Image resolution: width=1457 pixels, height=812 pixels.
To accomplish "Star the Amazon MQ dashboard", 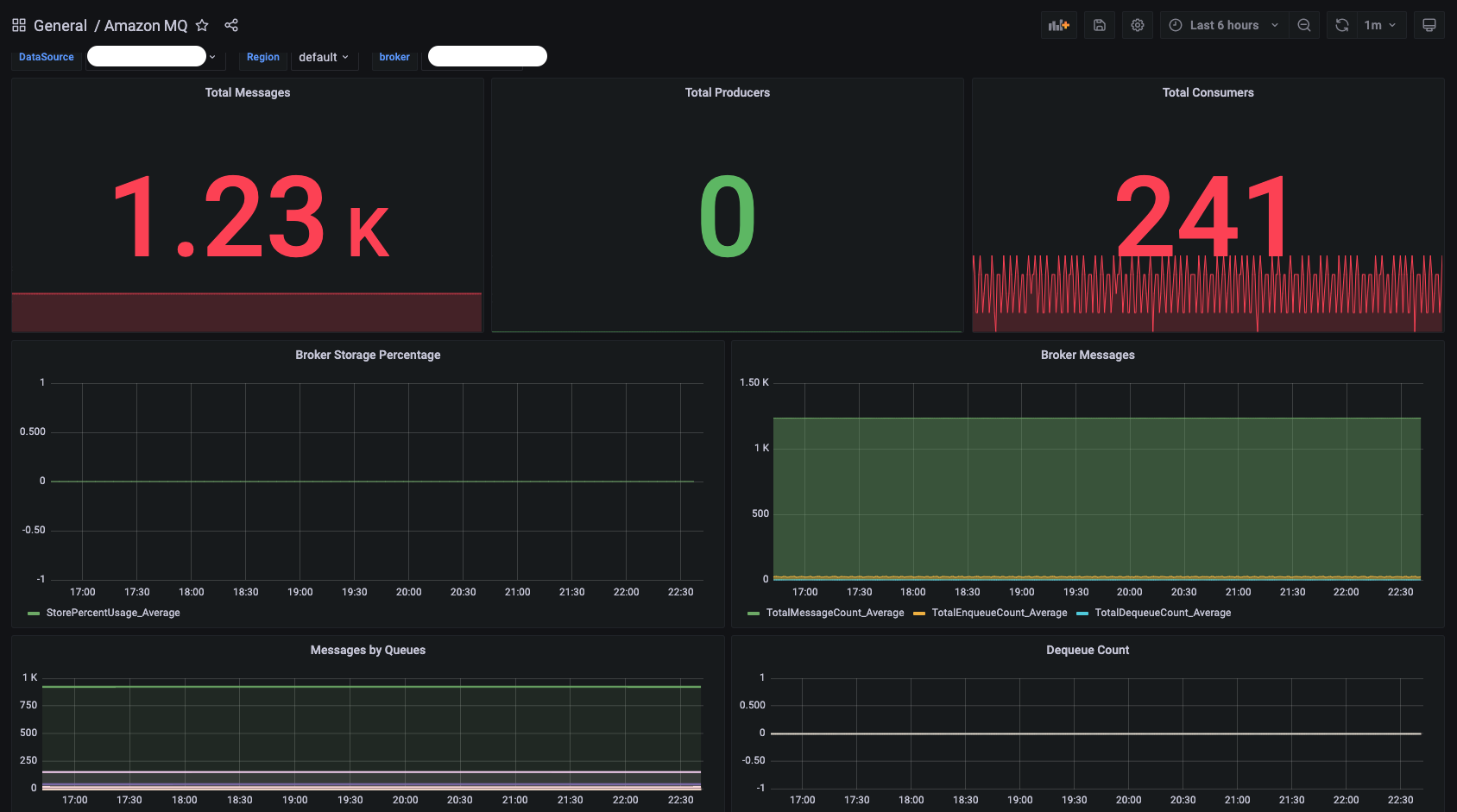I will click(x=202, y=25).
